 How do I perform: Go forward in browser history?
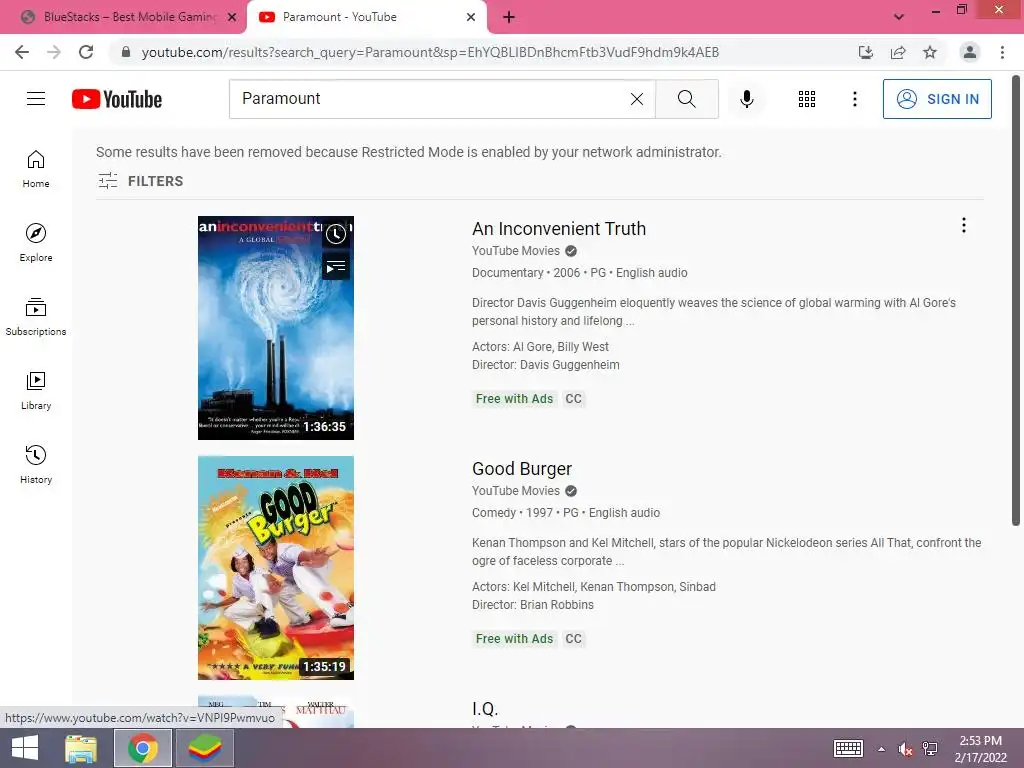pyautogui.click(x=54, y=52)
